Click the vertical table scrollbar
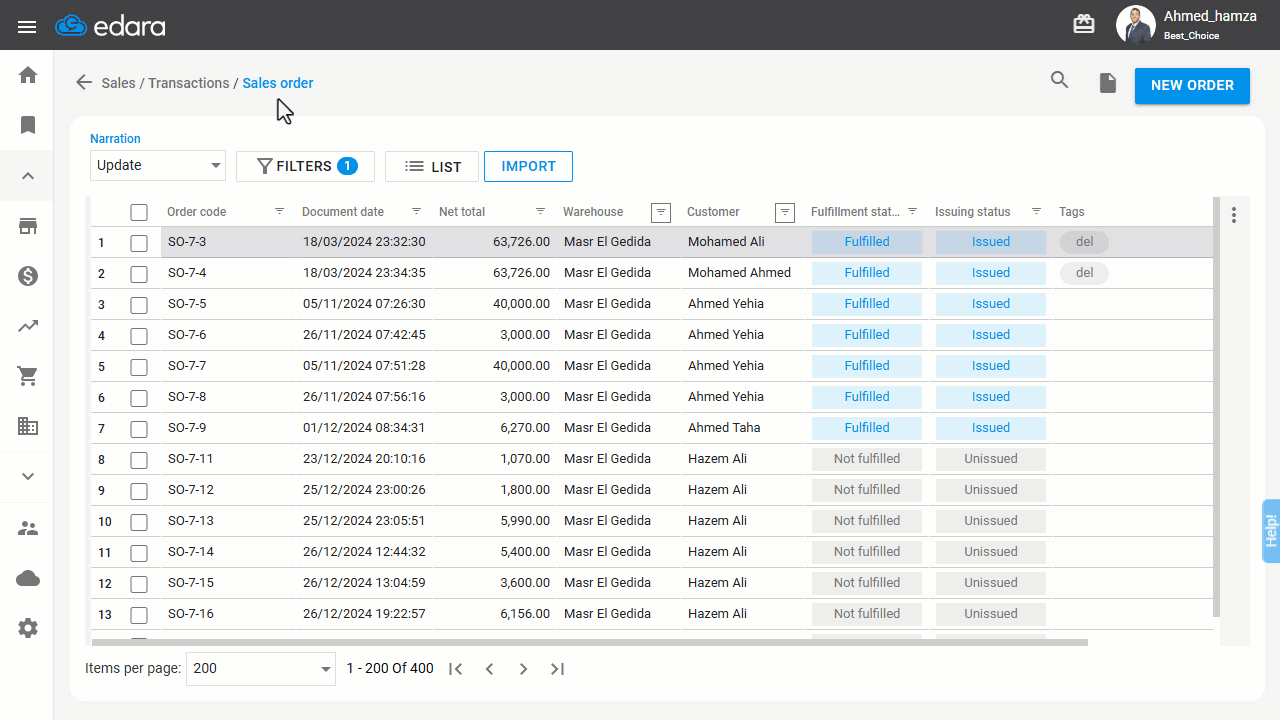This screenshot has width=1280, height=720. (x=1217, y=407)
